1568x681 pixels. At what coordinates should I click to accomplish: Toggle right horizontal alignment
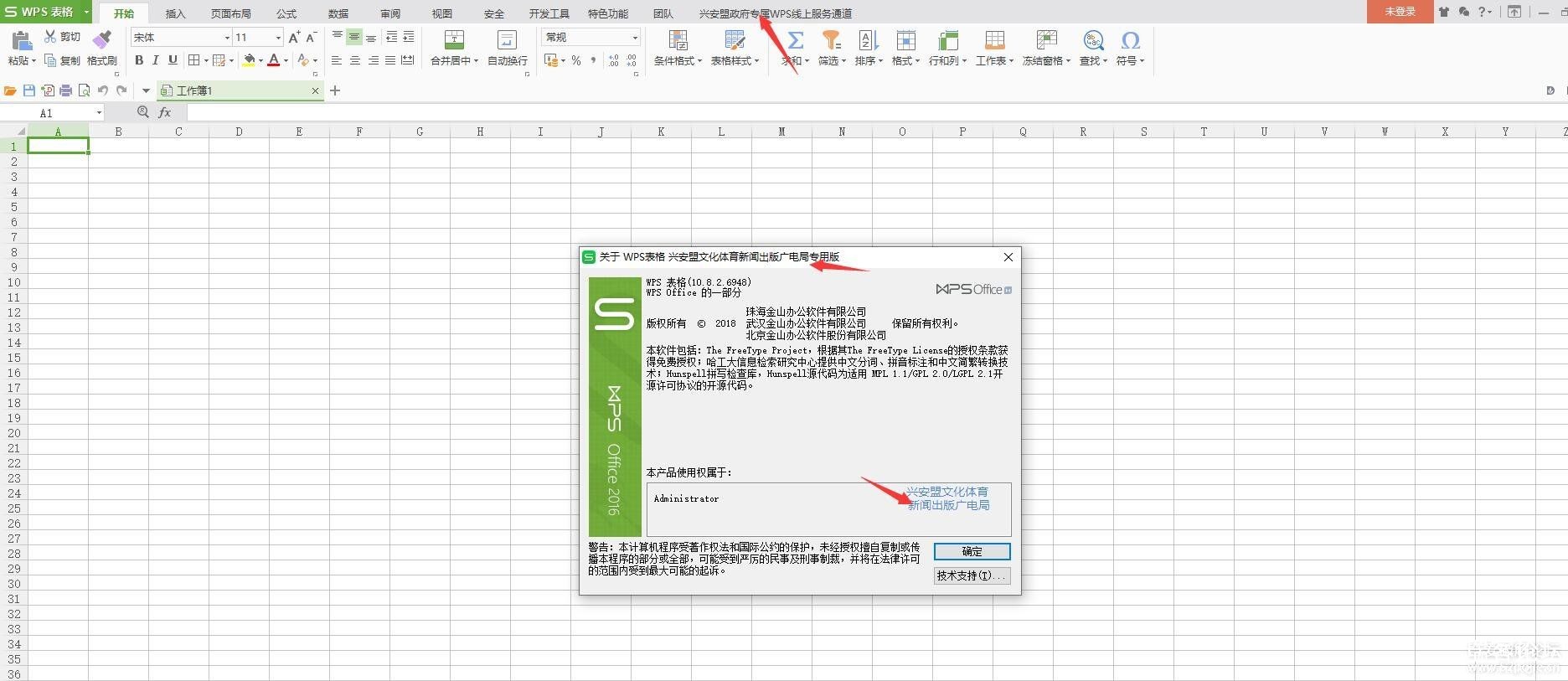click(x=373, y=60)
